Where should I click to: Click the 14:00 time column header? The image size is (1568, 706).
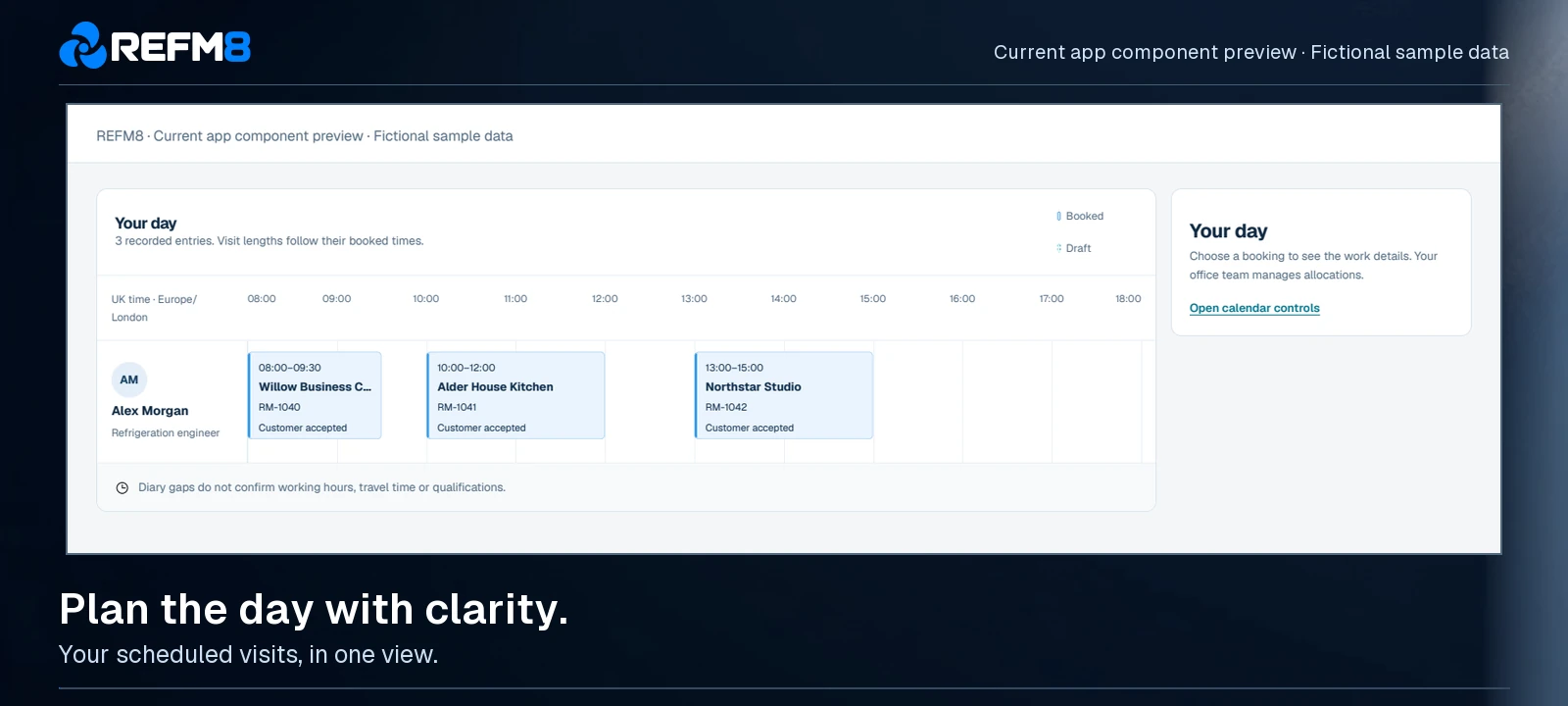point(783,299)
